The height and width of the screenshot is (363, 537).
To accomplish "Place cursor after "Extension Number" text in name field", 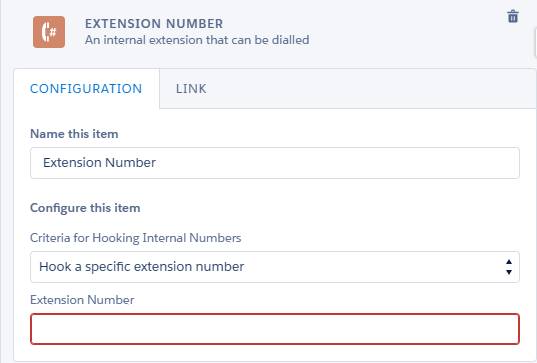I will tap(157, 163).
